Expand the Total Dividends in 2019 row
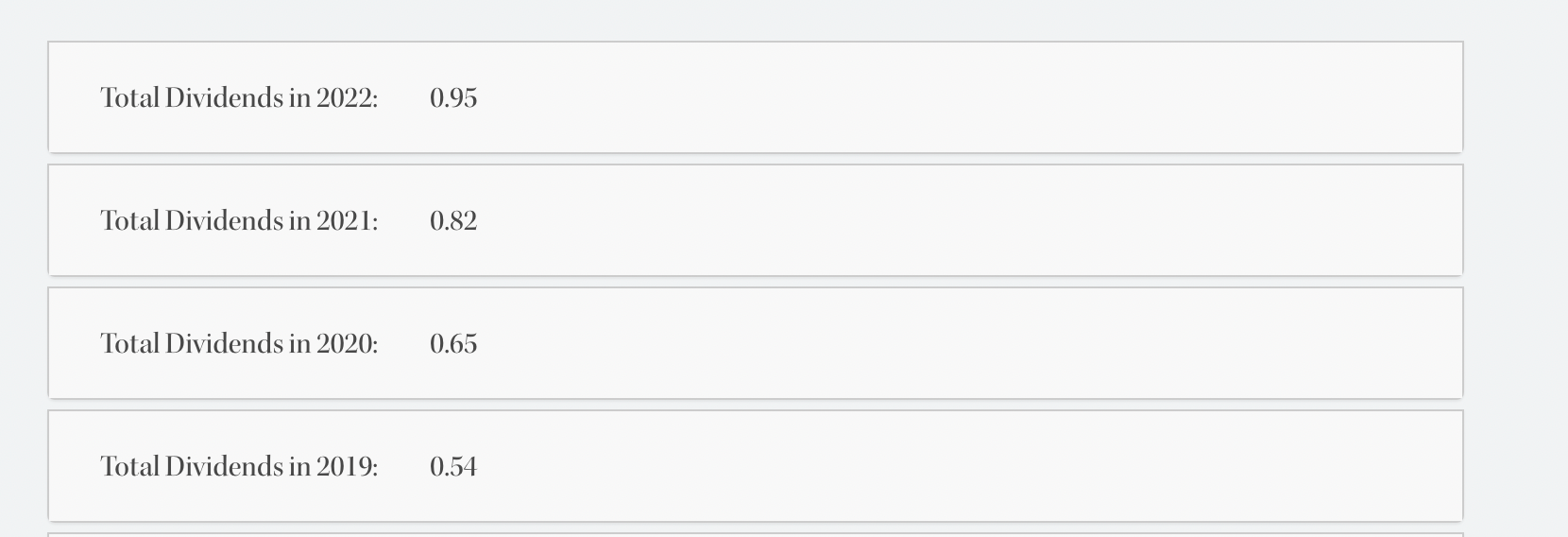 click(x=756, y=466)
